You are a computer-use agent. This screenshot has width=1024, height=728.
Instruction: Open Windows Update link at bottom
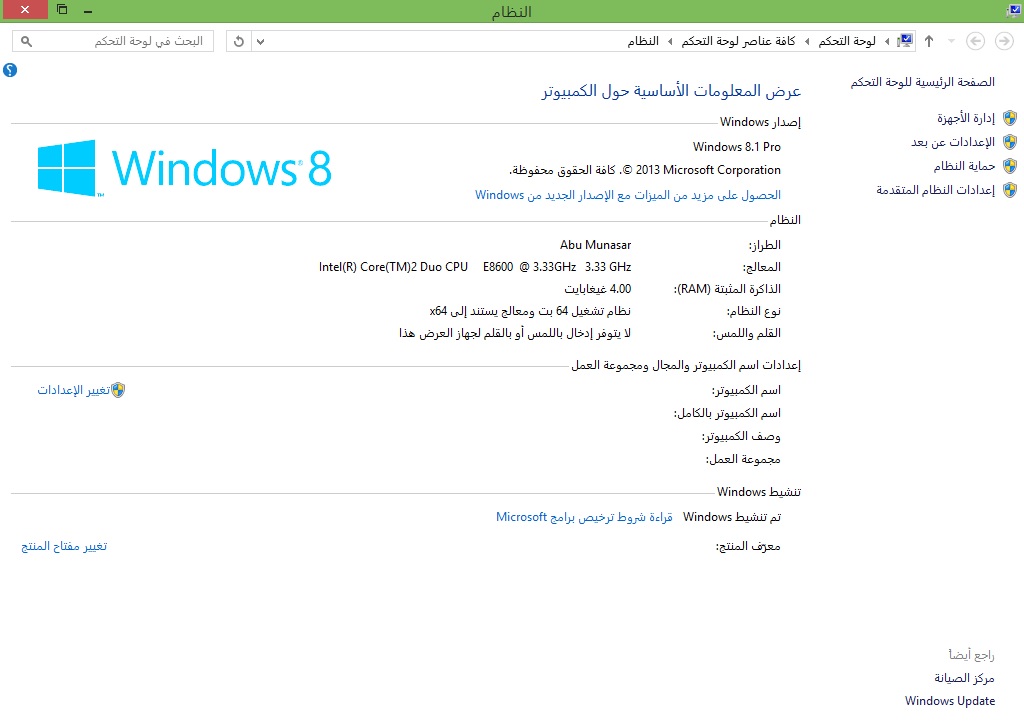(x=950, y=701)
